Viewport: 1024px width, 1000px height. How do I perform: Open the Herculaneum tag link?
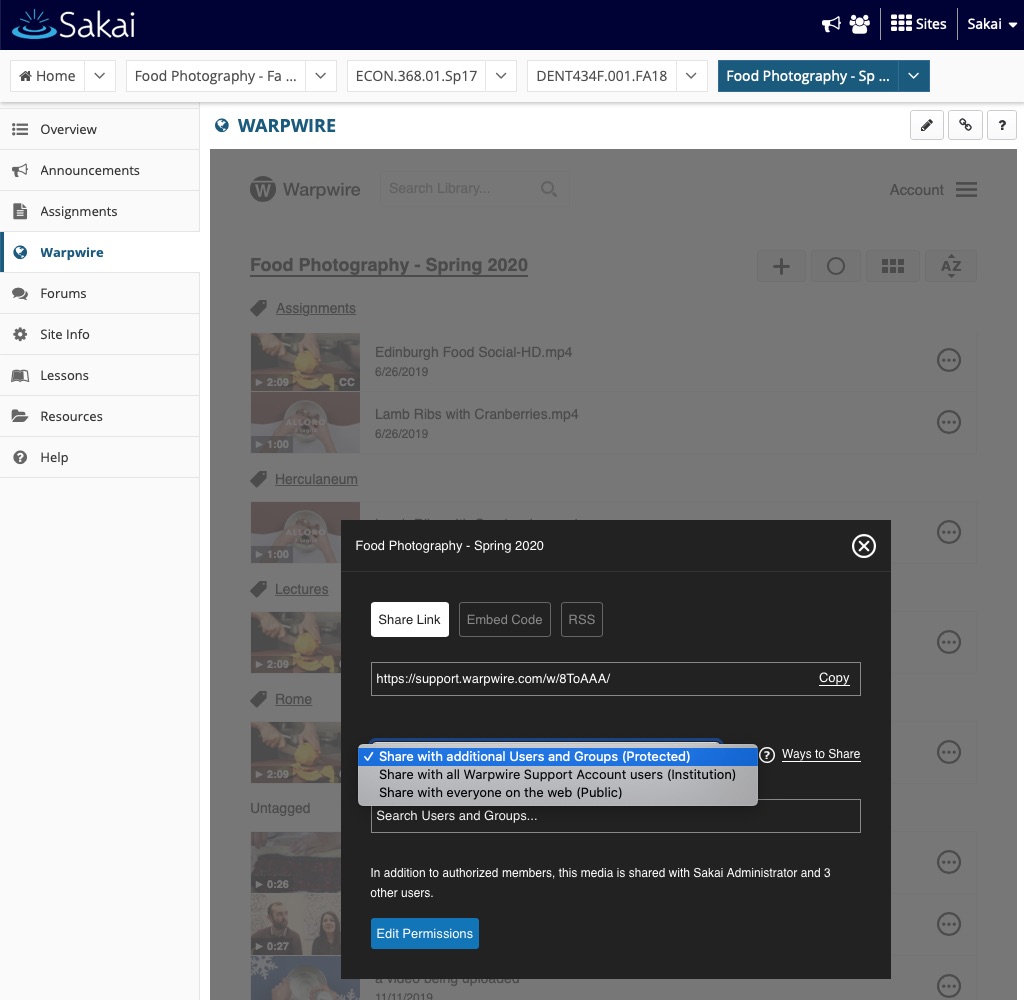point(316,479)
